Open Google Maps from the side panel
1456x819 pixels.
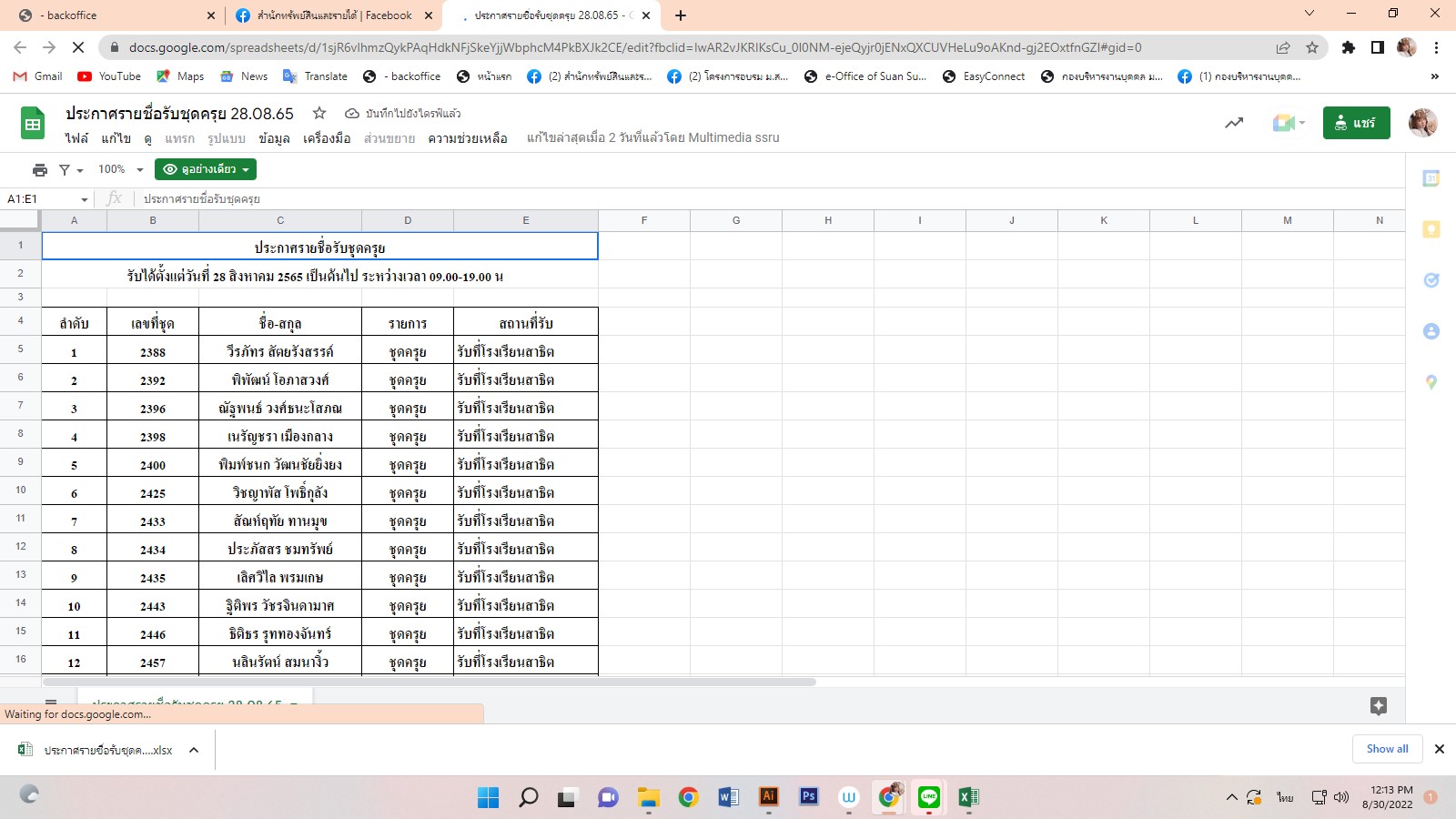1431,382
